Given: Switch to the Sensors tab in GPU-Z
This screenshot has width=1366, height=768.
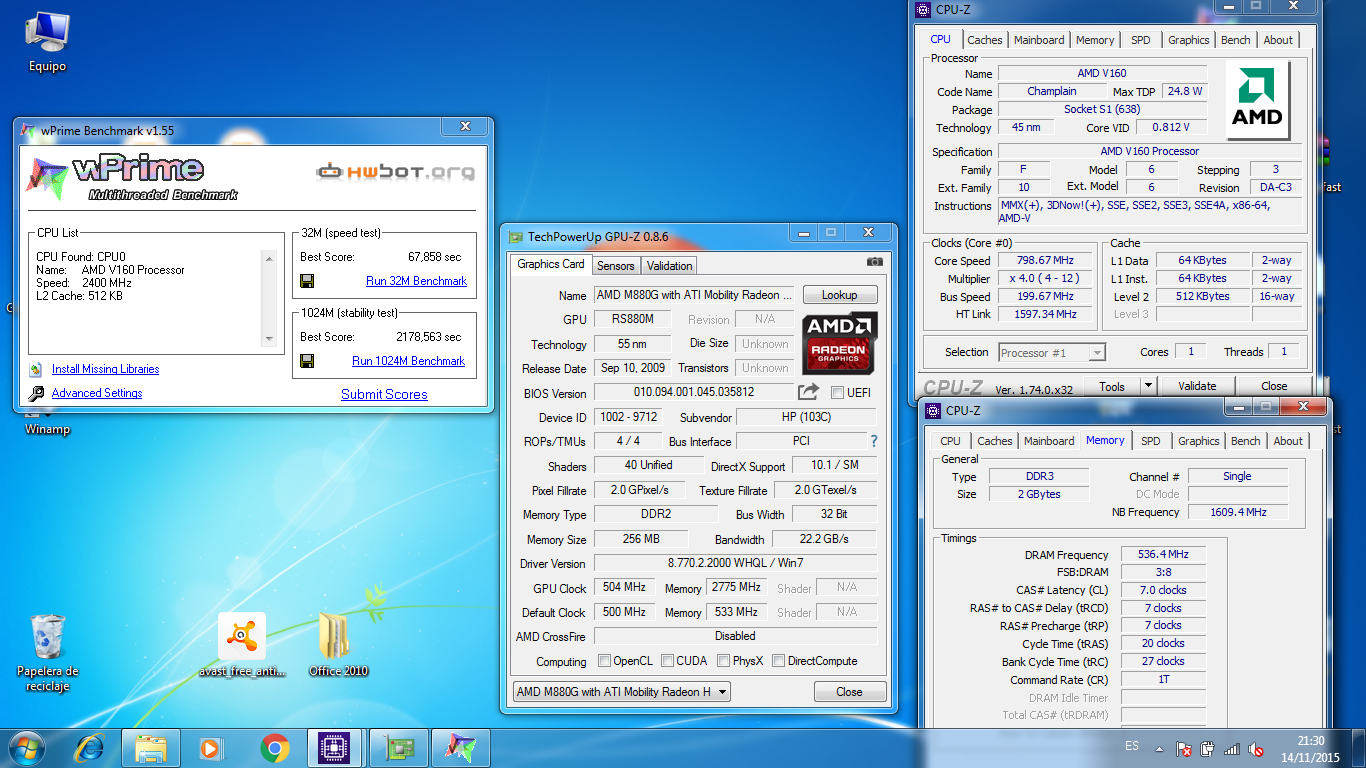Looking at the screenshot, I should pos(616,266).
